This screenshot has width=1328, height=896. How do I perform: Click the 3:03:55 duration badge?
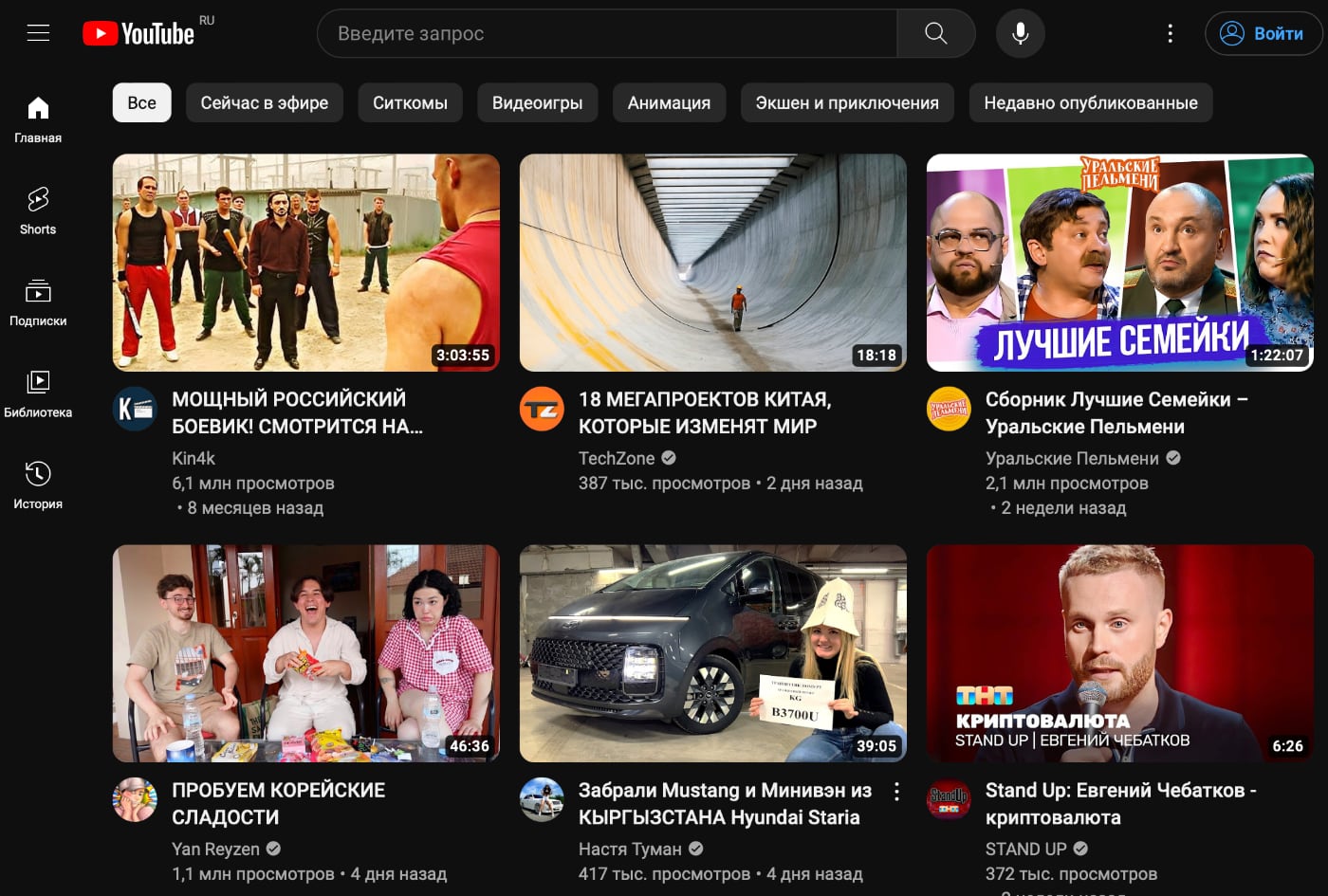[x=463, y=356]
